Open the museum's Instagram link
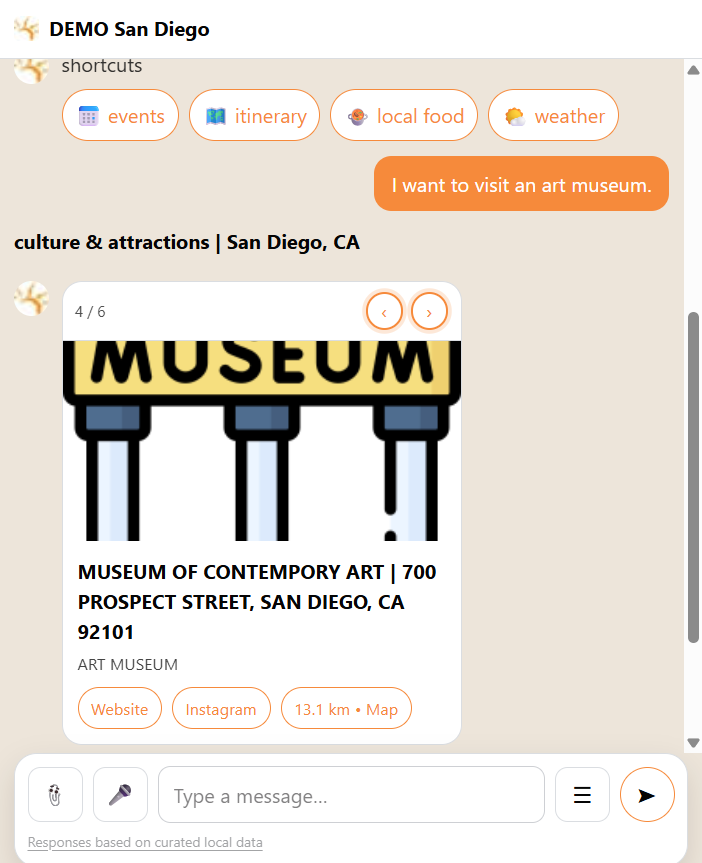The height and width of the screenshot is (863, 702). click(x=221, y=709)
